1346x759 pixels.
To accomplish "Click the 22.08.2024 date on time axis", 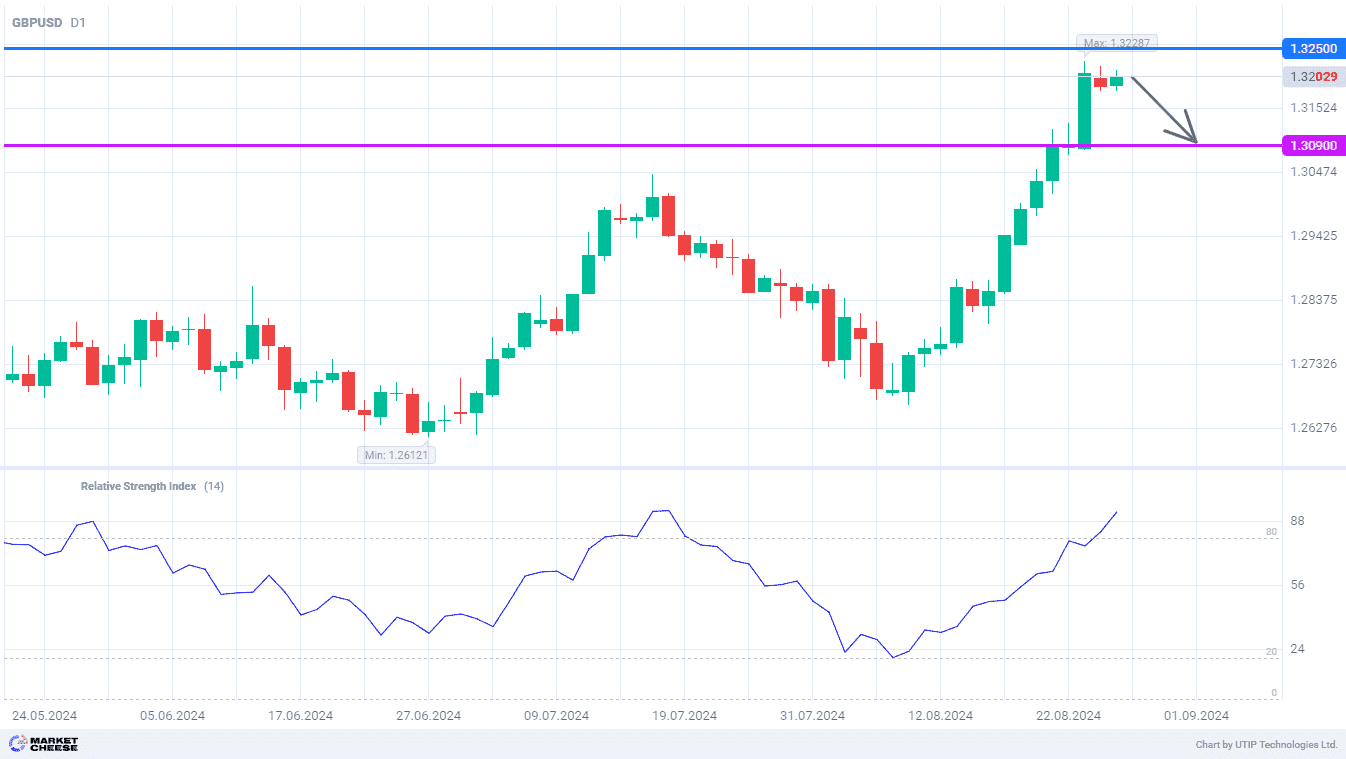I will [1068, 715].
